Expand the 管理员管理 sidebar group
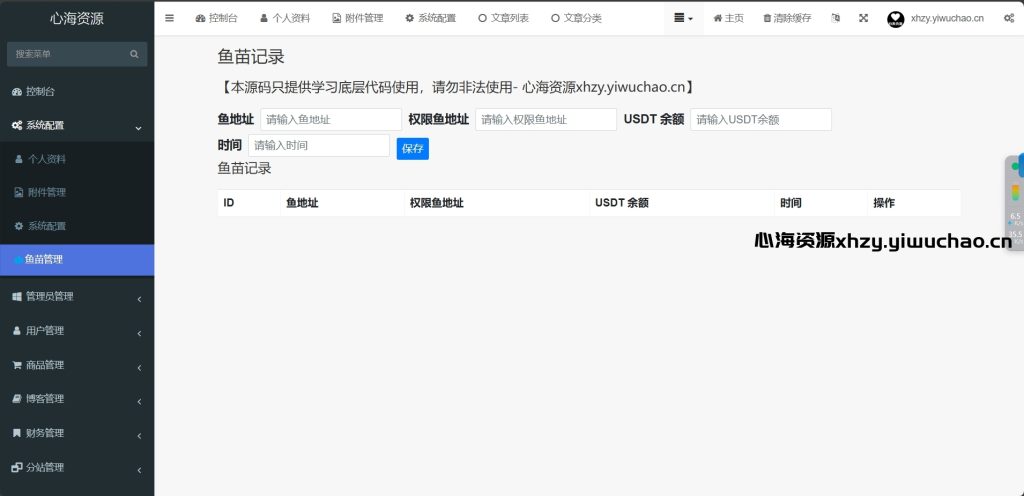Image resolution: width=1024 pixels, height=496 pixels. pos(77,296)
